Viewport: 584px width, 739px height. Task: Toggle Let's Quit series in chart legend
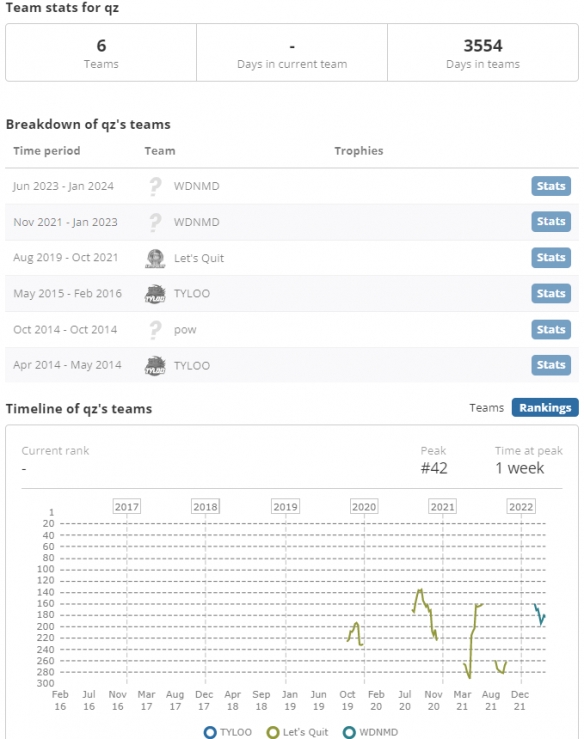pyautogui.click(x=297, y=732)
